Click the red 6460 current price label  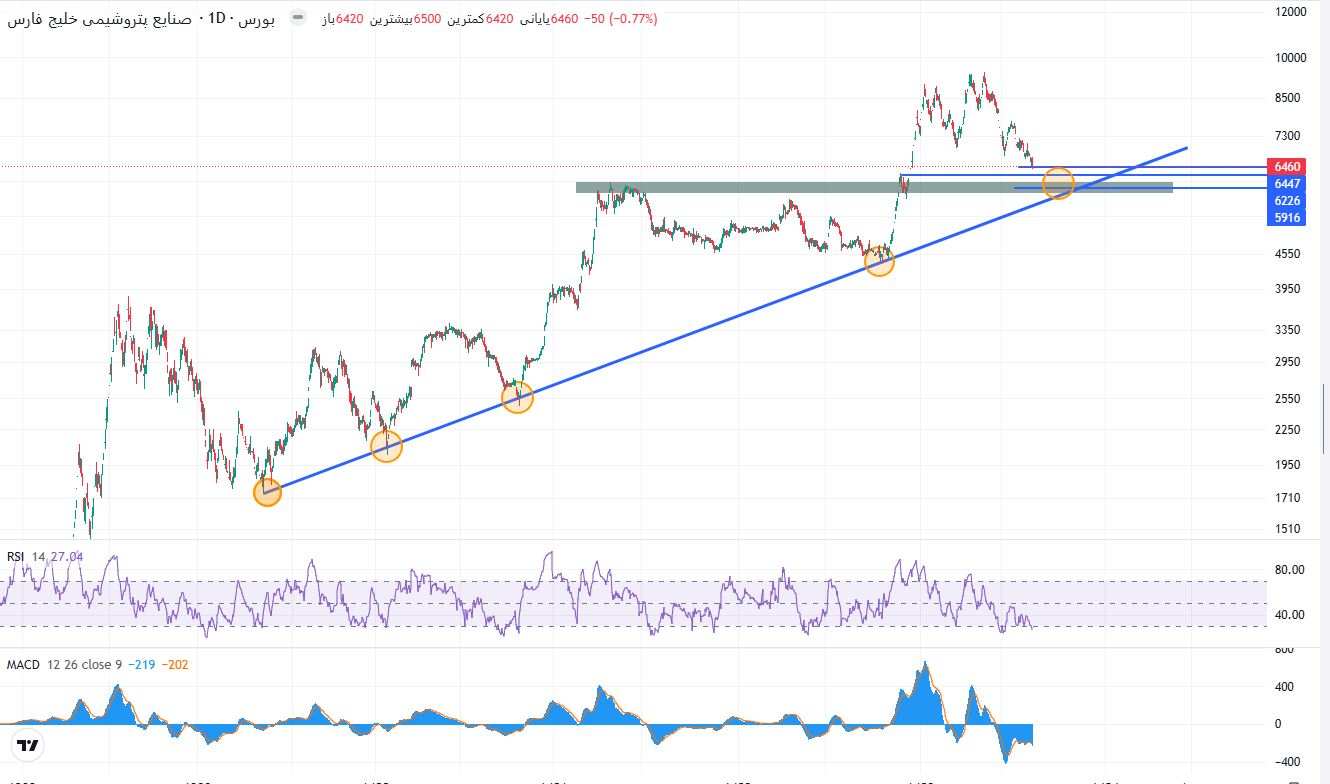(1288, 166)
